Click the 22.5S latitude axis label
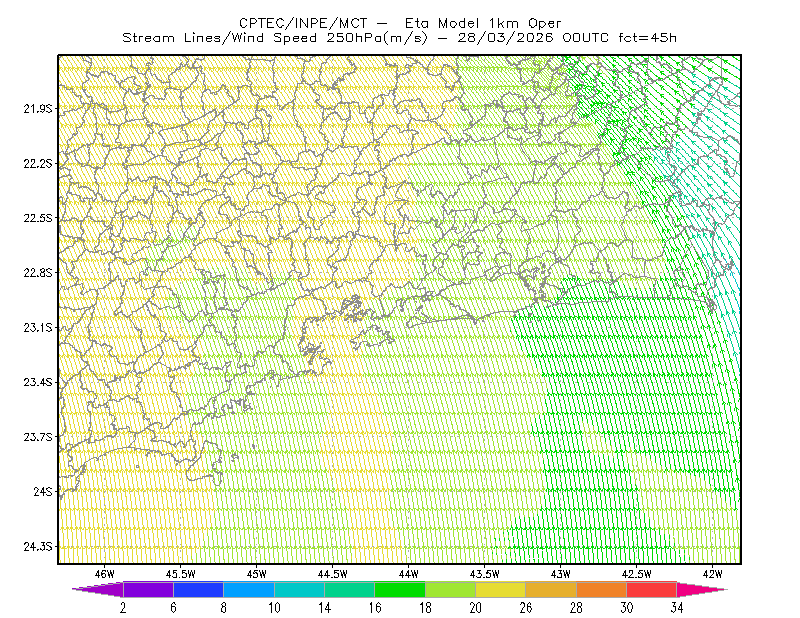Screen dimensions: 800x618 [37, 218]
